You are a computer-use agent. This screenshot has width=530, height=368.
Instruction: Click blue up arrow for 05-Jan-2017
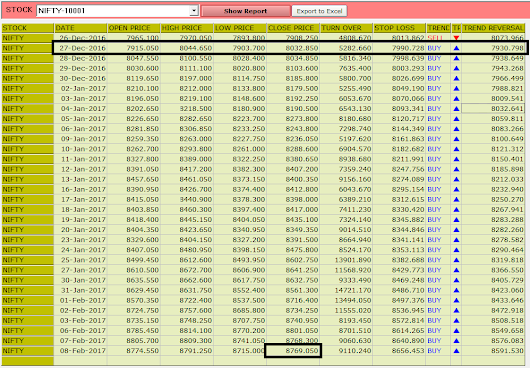point(456,119)
